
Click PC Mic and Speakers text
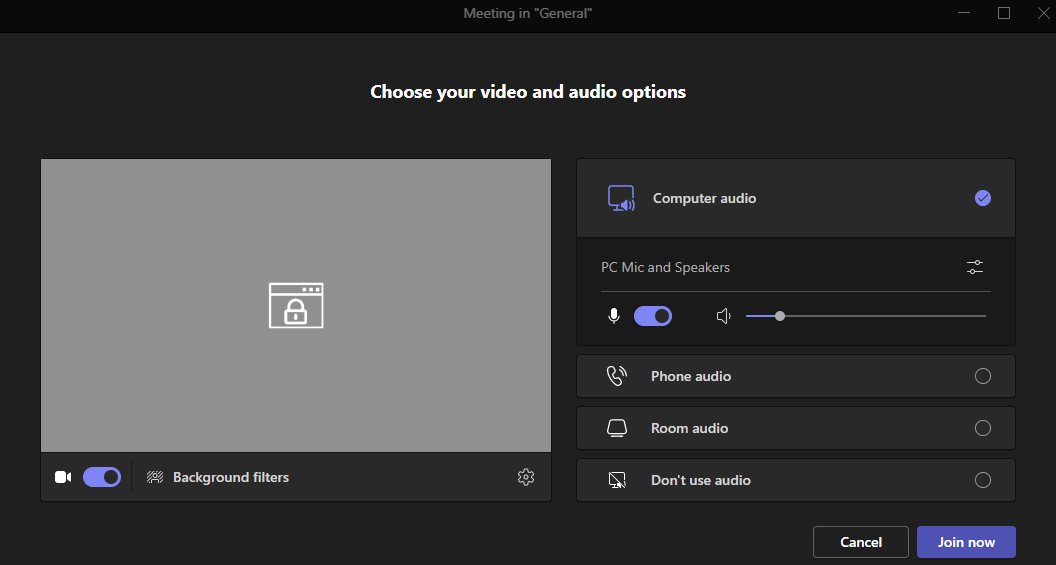pyautogui.click(x=665, y=267)
